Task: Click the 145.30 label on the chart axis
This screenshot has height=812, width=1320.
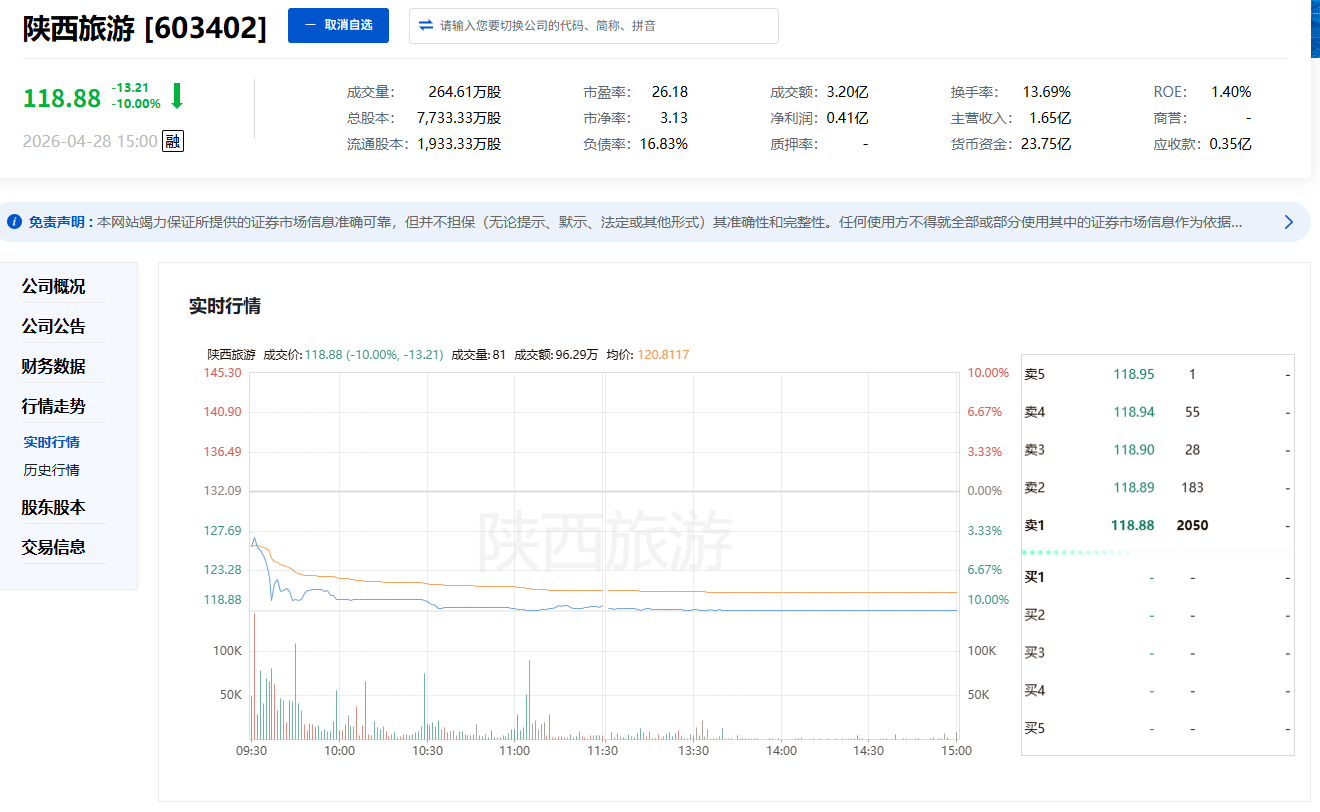Action: coord(223,373)
